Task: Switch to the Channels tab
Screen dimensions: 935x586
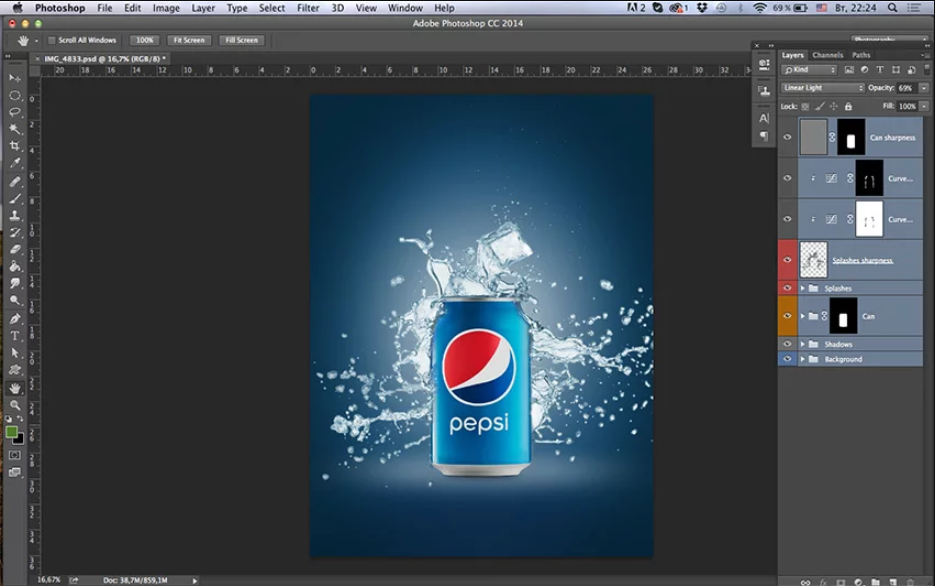Action: pos(828,55)
